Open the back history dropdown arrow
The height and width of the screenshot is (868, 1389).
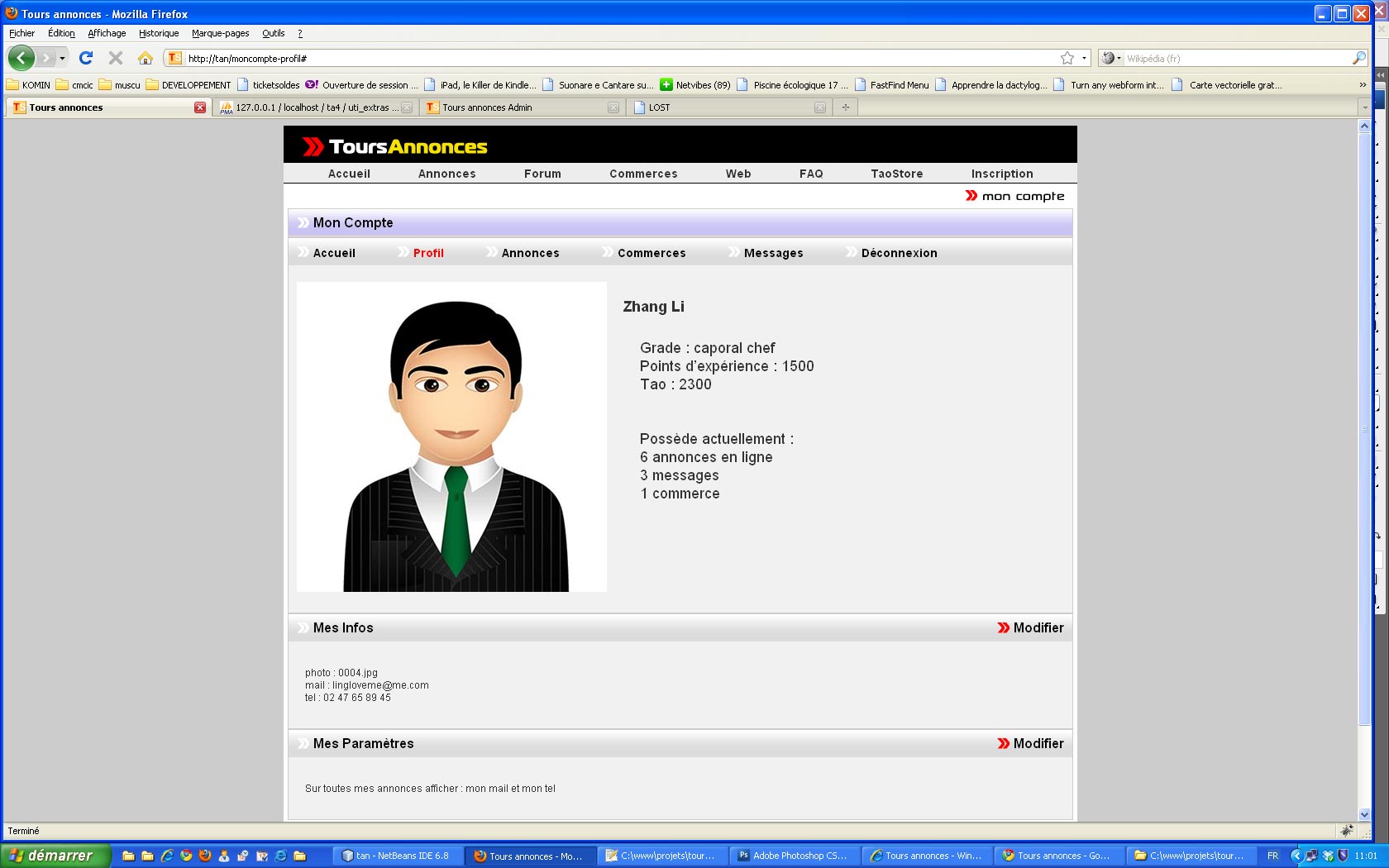pyautogui.click(x=63, y=58)
